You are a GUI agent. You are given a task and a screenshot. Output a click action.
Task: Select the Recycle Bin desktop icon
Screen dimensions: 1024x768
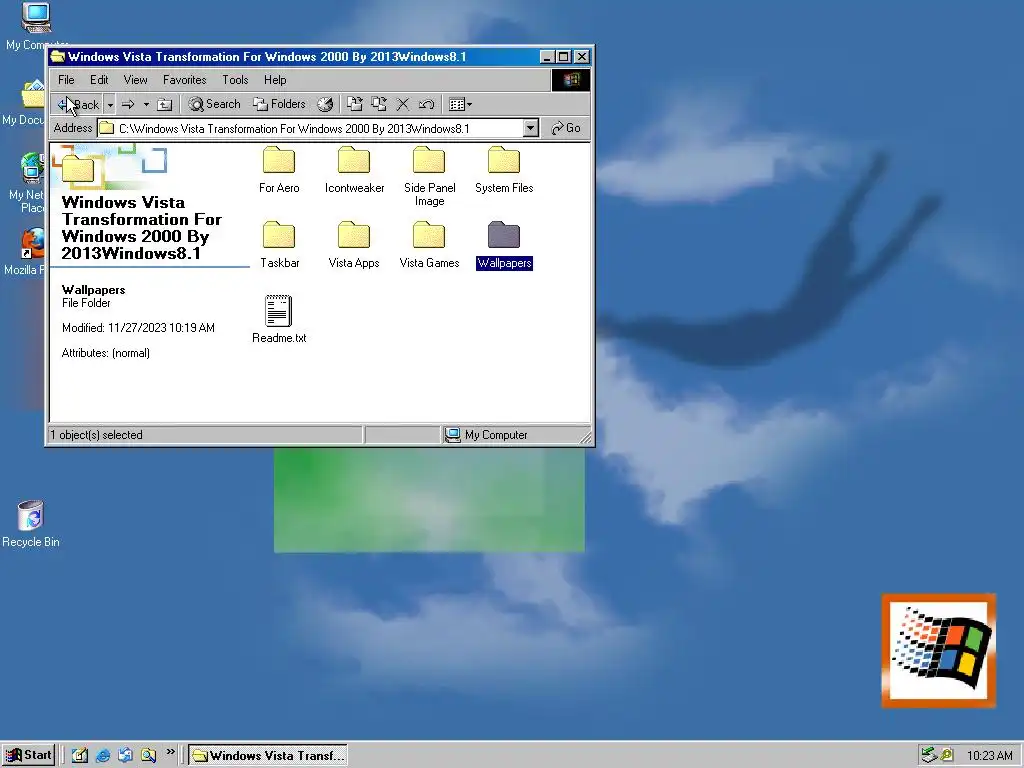tap(31, 524)
